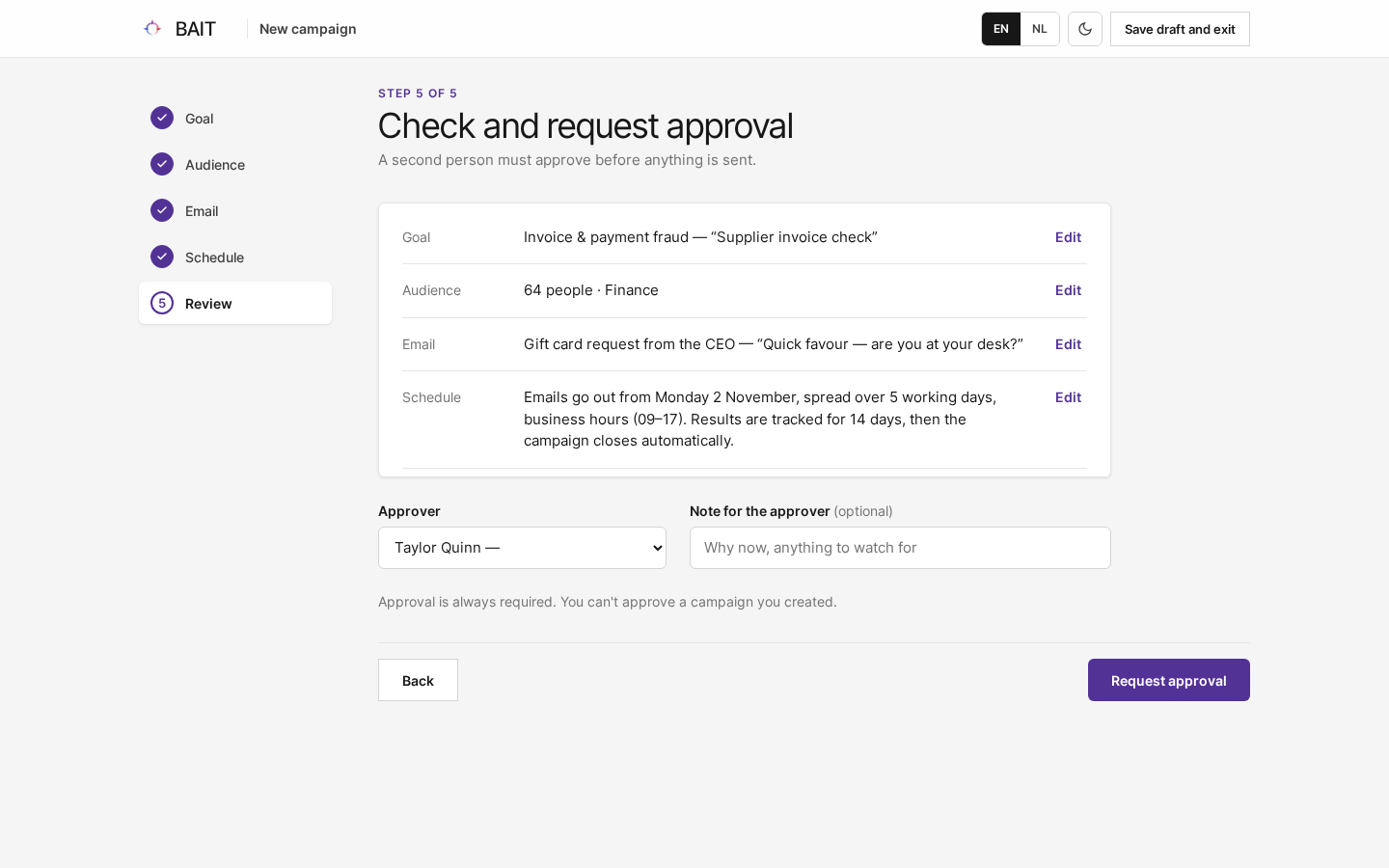Open the Approver dropdown
Viewport: 1389px width, 868px height.
522,548
